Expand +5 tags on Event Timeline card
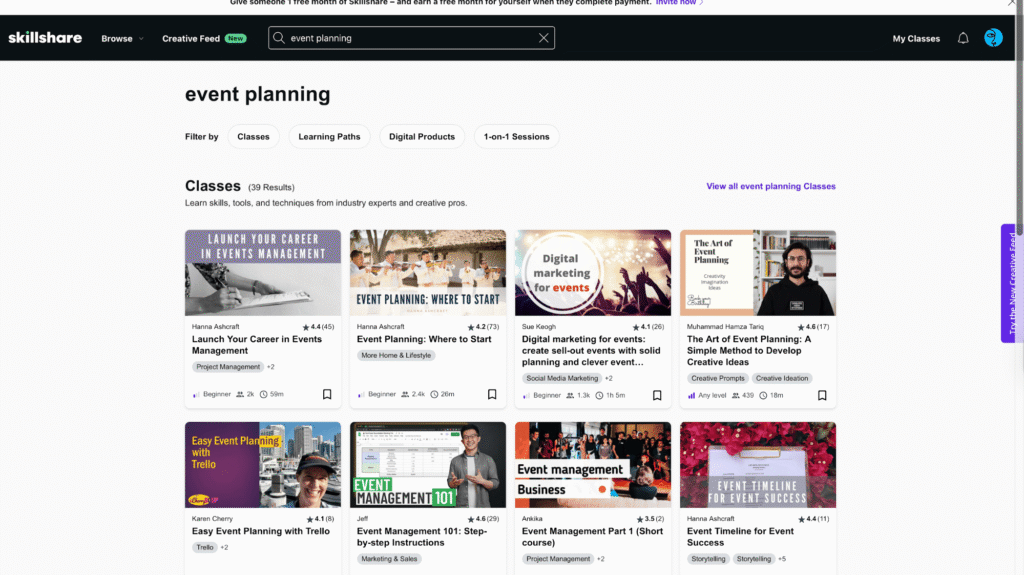 click(x=782, y=559)
